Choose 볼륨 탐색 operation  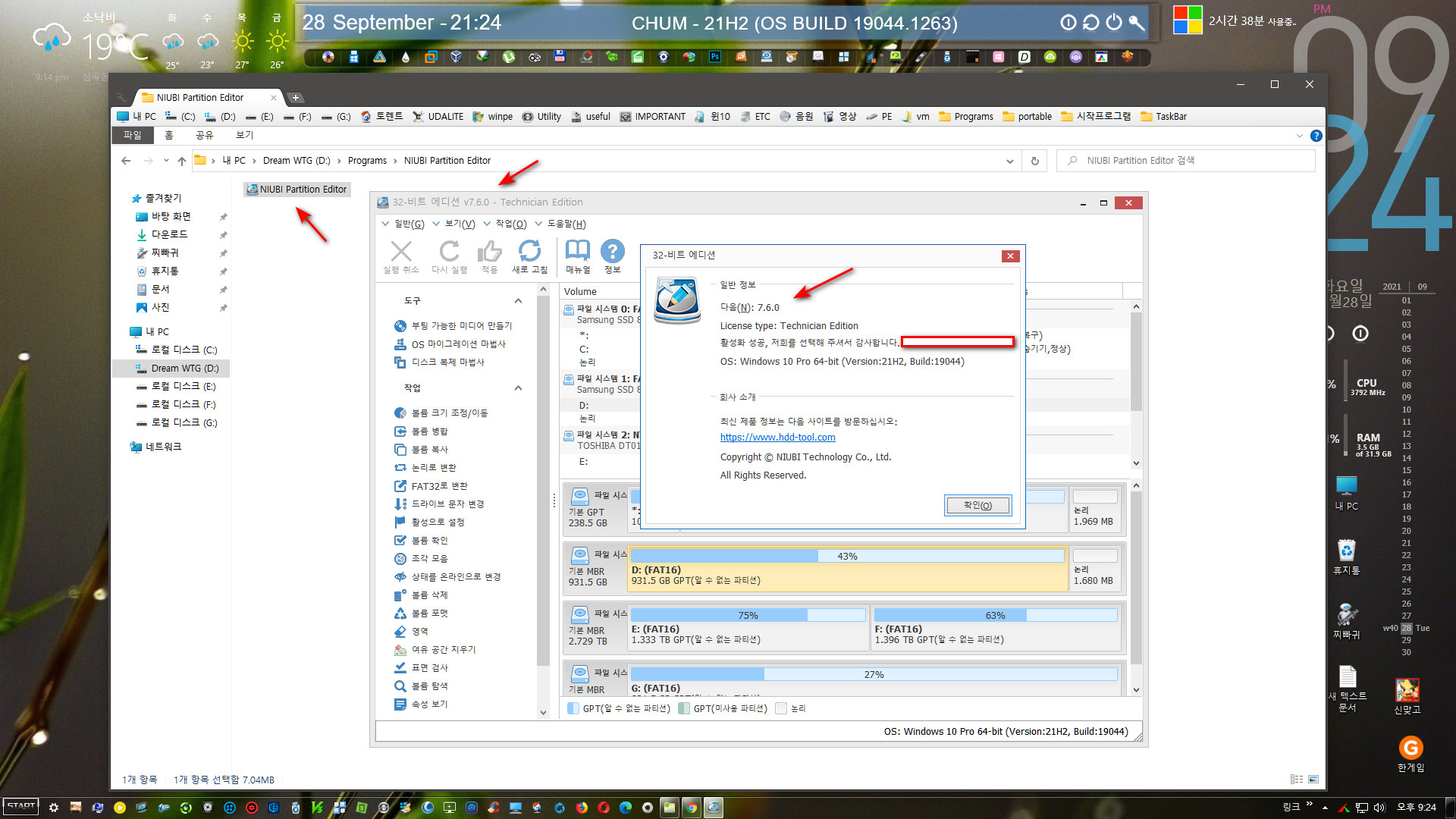coord(421,686)
